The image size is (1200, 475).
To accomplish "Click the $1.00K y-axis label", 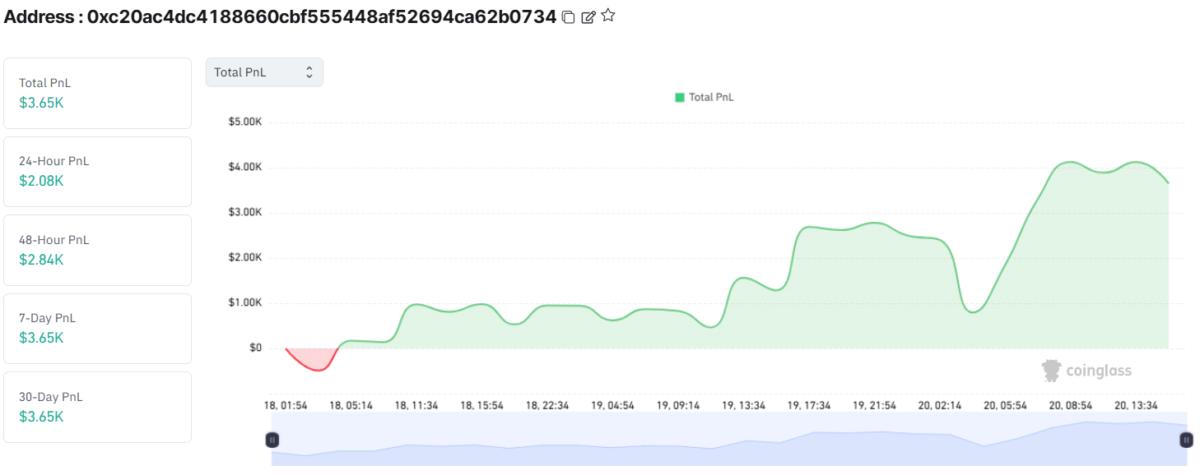I will pyautogui.click(x=245, y=302).
